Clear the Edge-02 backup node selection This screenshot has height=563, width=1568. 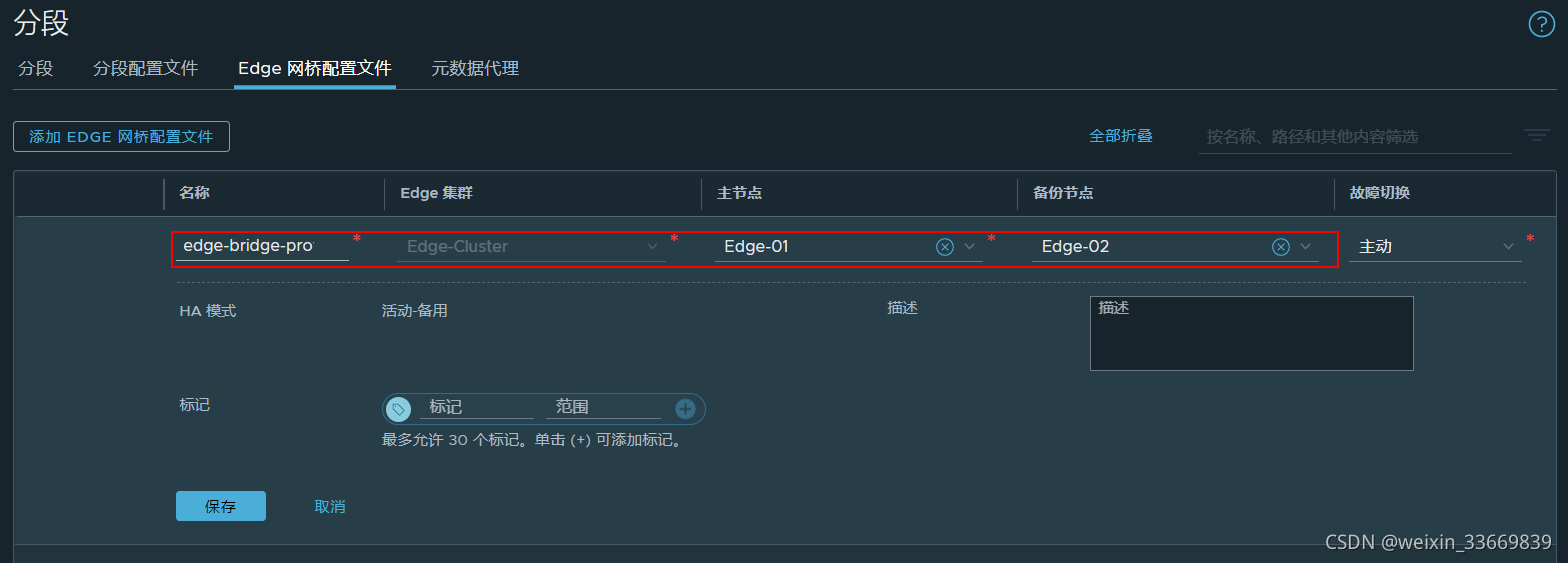(x=1280, y=247)
